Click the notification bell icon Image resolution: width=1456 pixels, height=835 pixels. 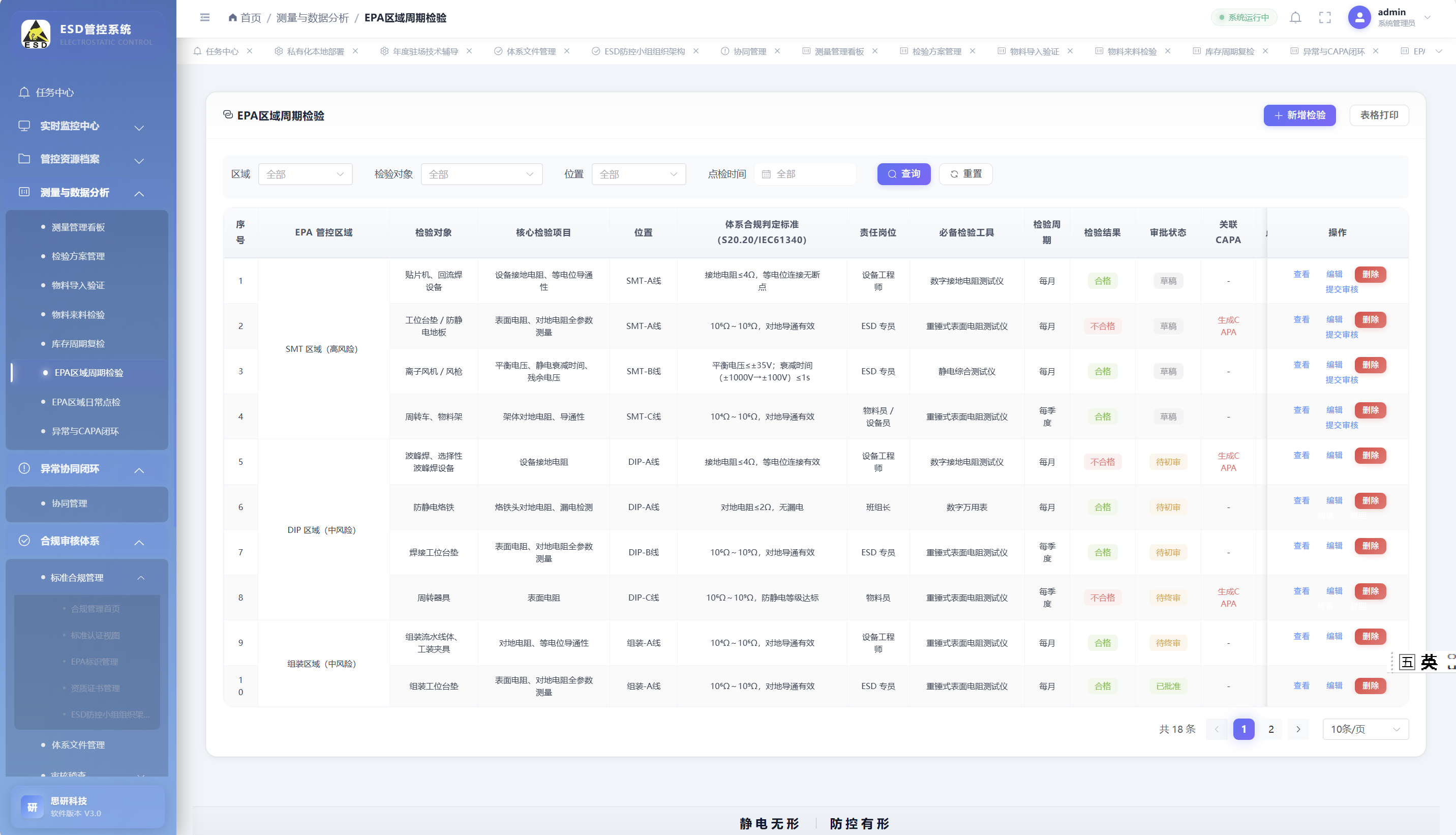click(x=1295, y=17)
